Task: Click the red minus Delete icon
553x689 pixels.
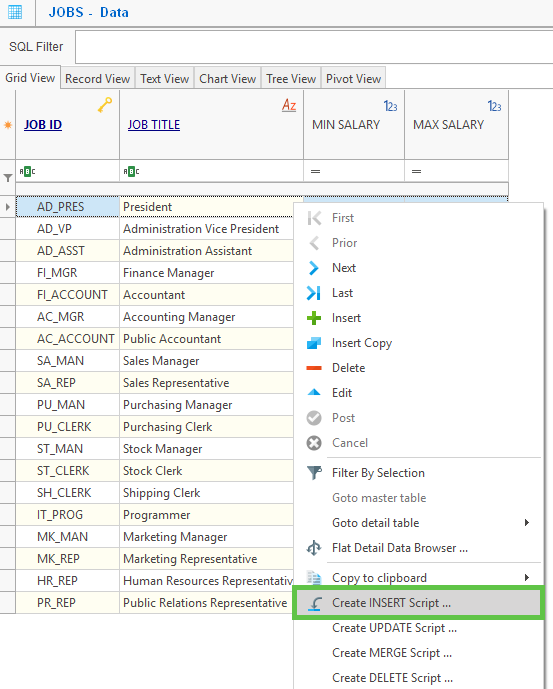Action: coord(314,368)
